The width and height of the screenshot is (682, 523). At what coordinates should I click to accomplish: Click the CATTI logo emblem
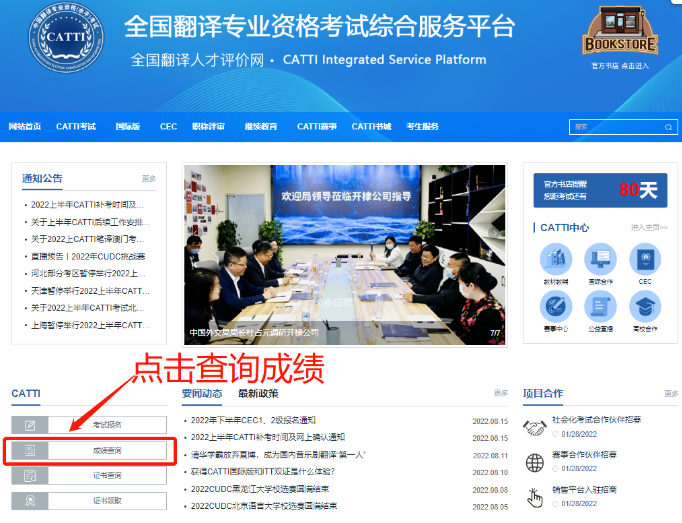(66, 37)
